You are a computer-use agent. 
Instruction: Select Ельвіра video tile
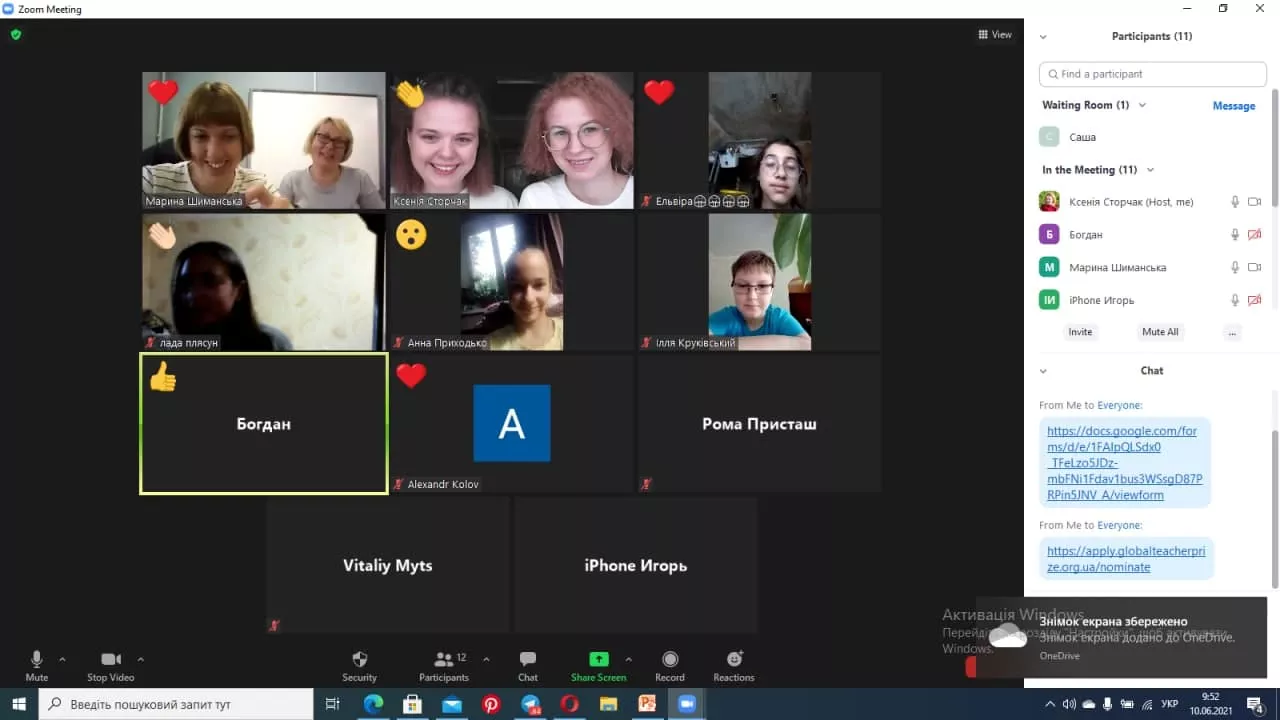pyautogui.click(x=759, y=140)
